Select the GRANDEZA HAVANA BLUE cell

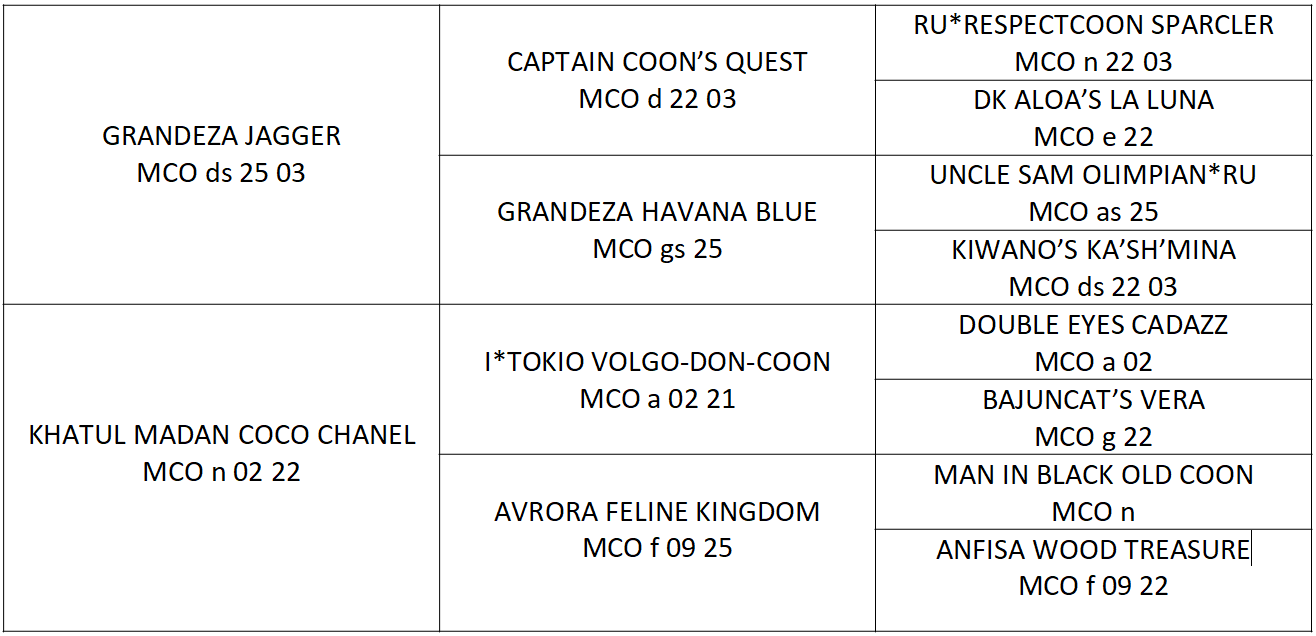(x=657, y=229)
